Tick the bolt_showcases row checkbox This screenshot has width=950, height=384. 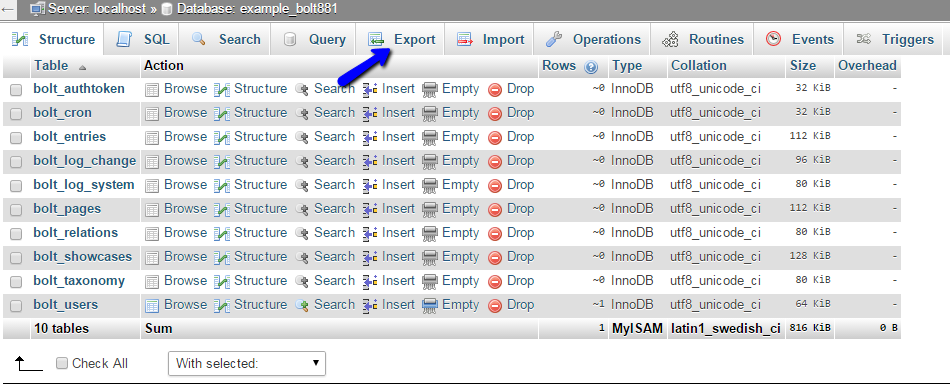coord(16,257)
